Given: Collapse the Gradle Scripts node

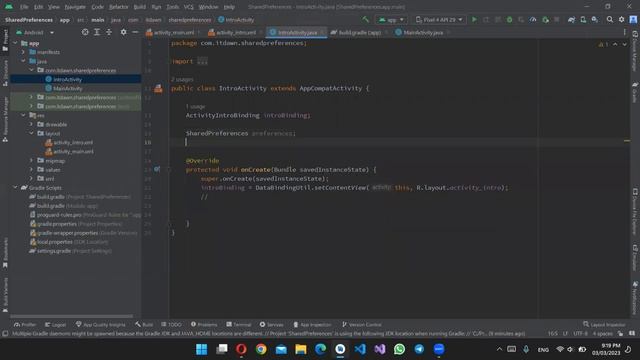Looking at the screenshot, I should click(x=16, y=188).
